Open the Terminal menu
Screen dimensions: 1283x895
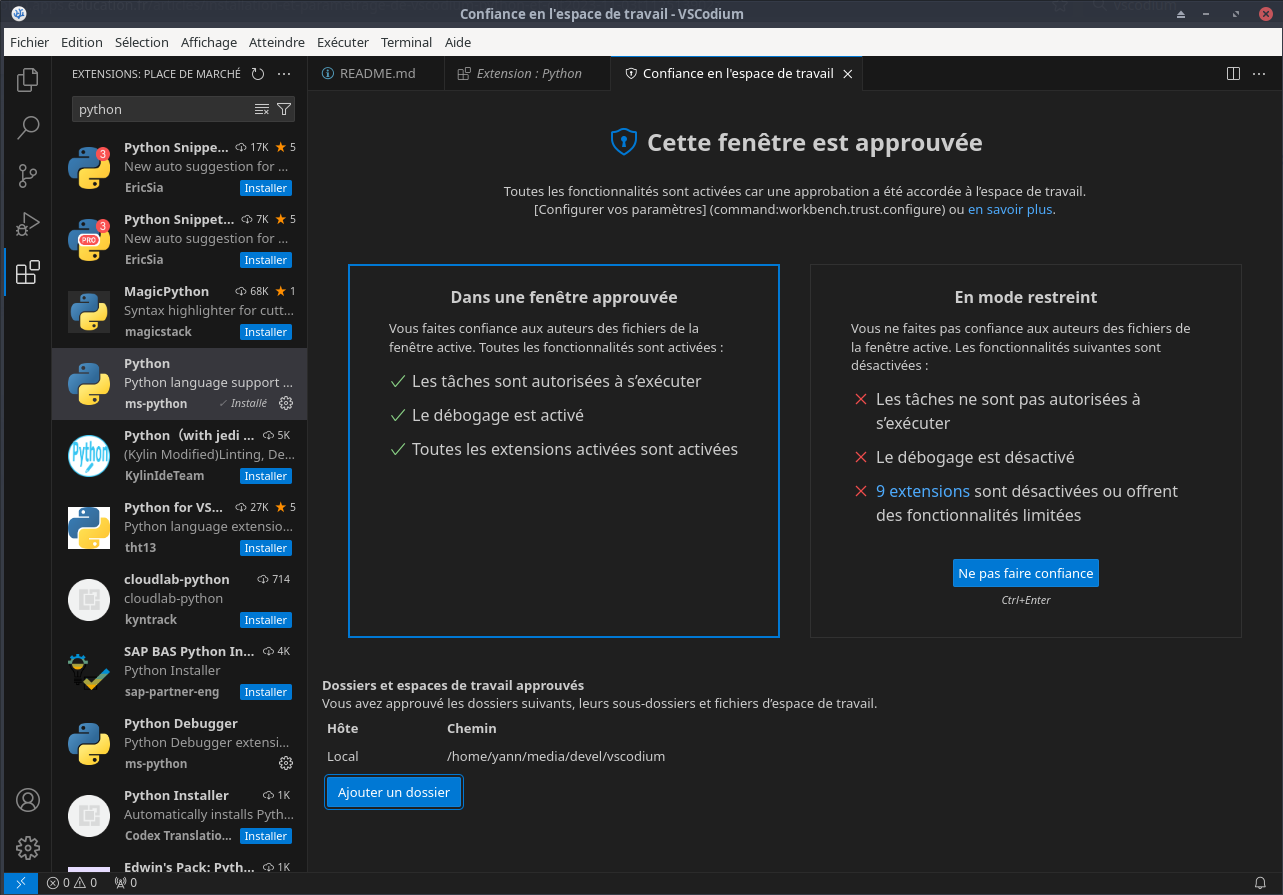406,42
